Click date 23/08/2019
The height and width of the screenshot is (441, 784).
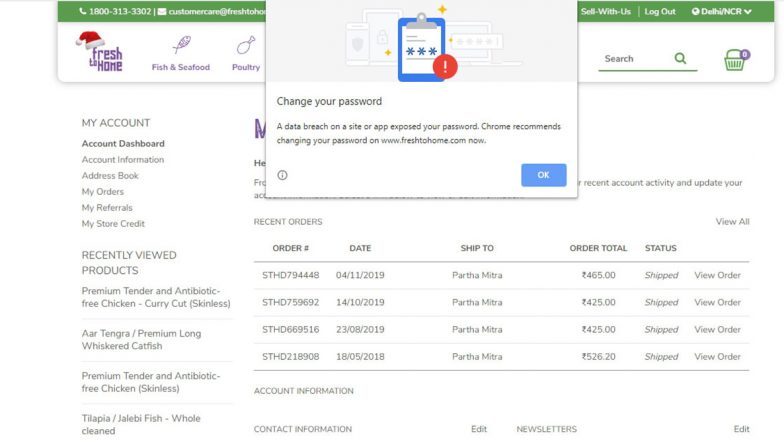pyautogui.click(x=360, y=330)
